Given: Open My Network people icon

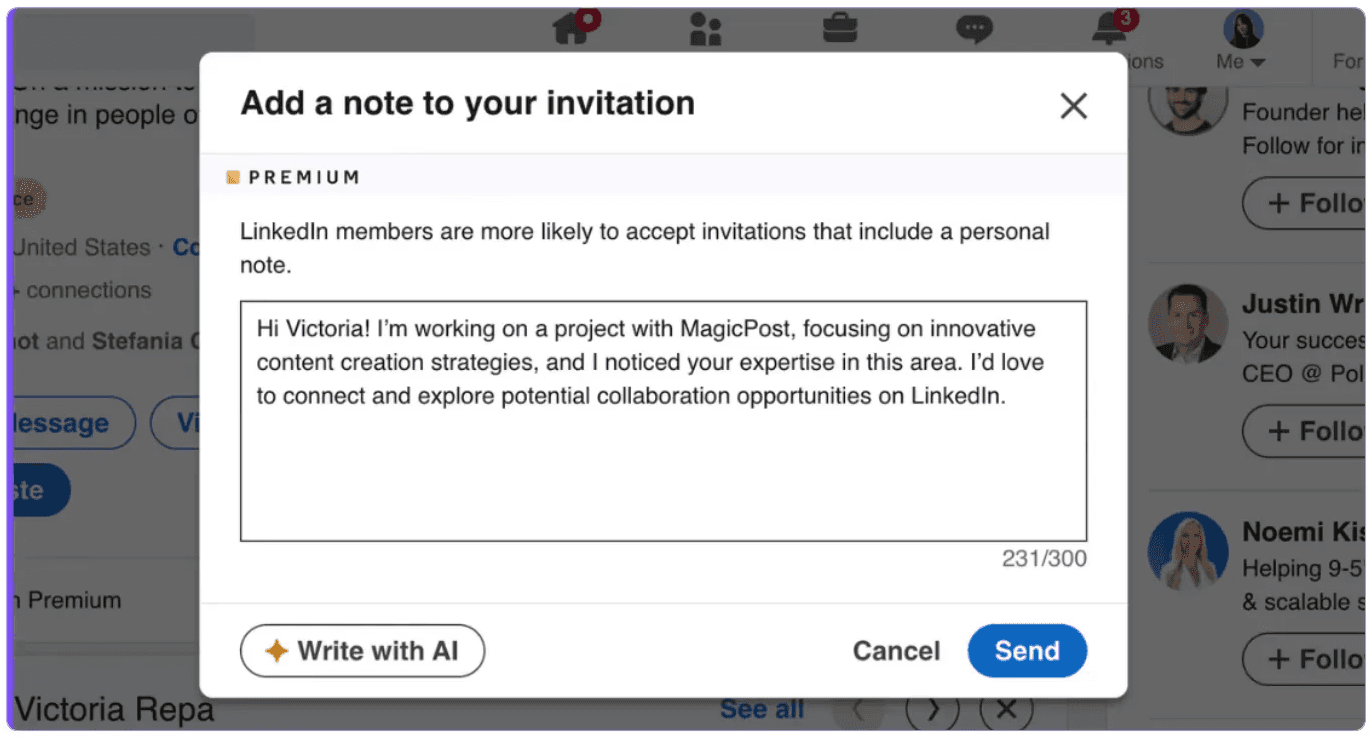Looking at the screenshot, I should [705, 29].
